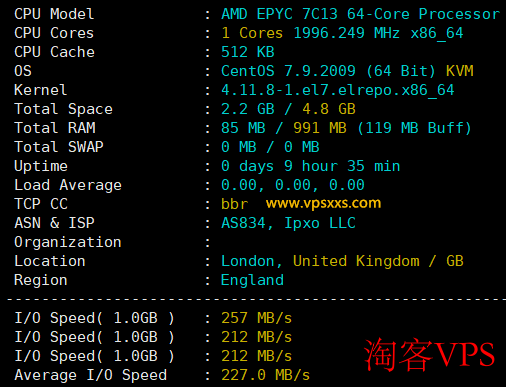Click the Total SWAP value 0 MB

coord(270,147)
